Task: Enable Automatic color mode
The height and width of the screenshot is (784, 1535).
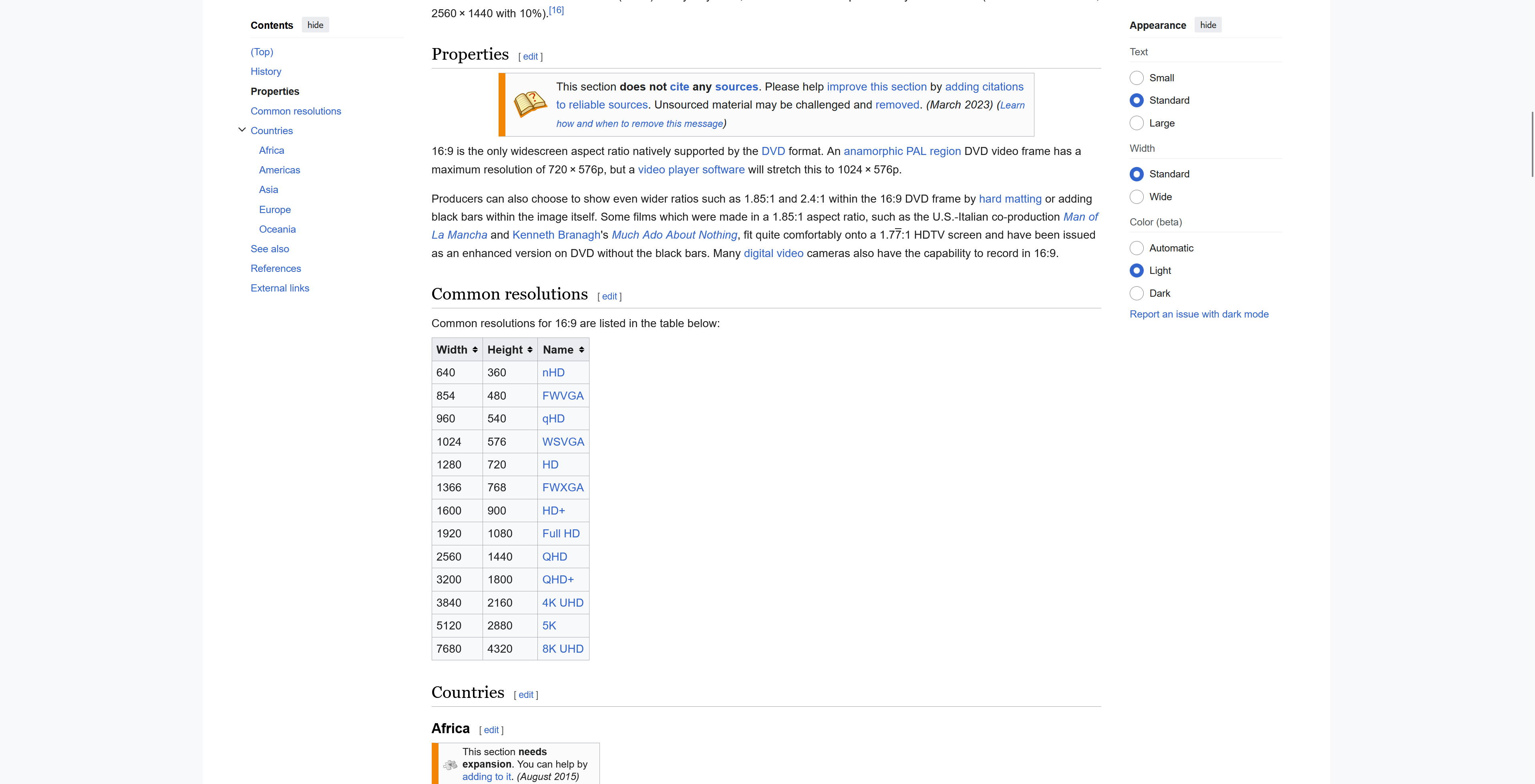Action: [1137, 248]
